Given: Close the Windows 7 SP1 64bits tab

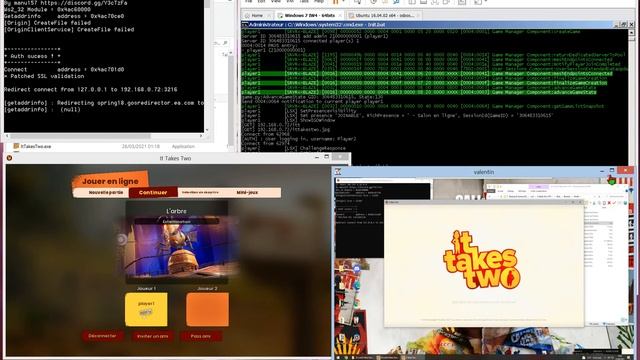Looking at the screenshot, I should click(x=340, y=16).
